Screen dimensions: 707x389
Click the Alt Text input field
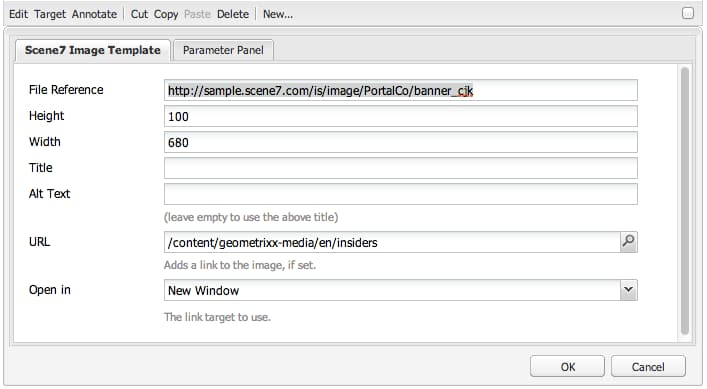pyautogui.click(x=400, y=194)
